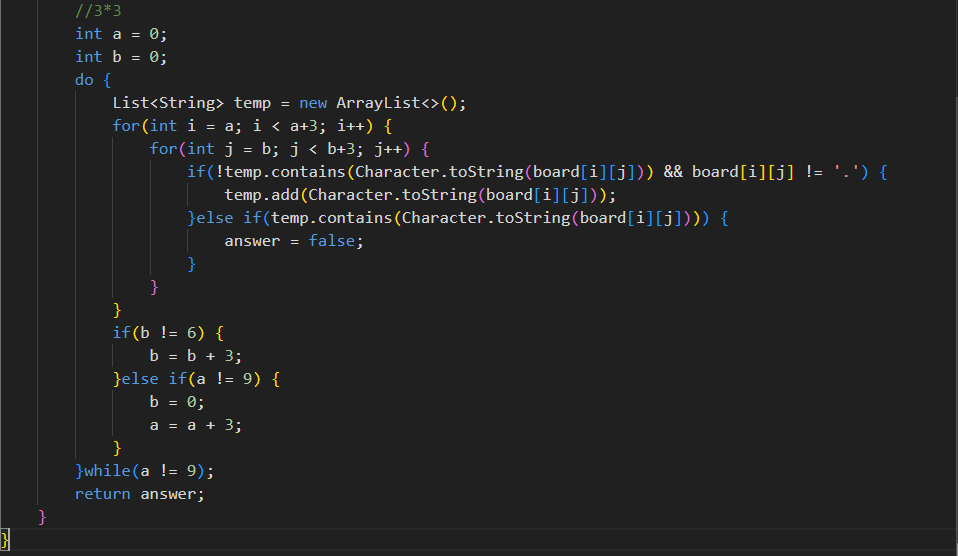Click the 'b = 0;' assignment line

[x=177, y=402]
